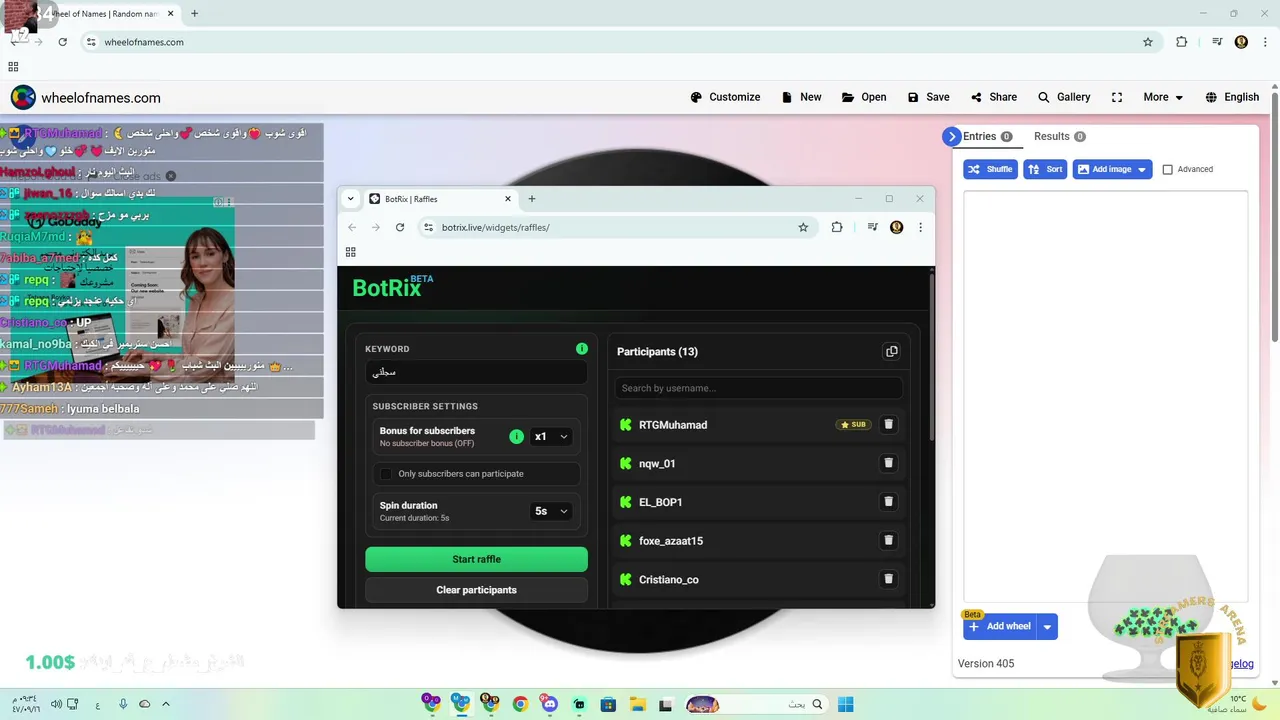
Task: Bookmark the wheelofnames page star
Action: tap(1148, 42)
